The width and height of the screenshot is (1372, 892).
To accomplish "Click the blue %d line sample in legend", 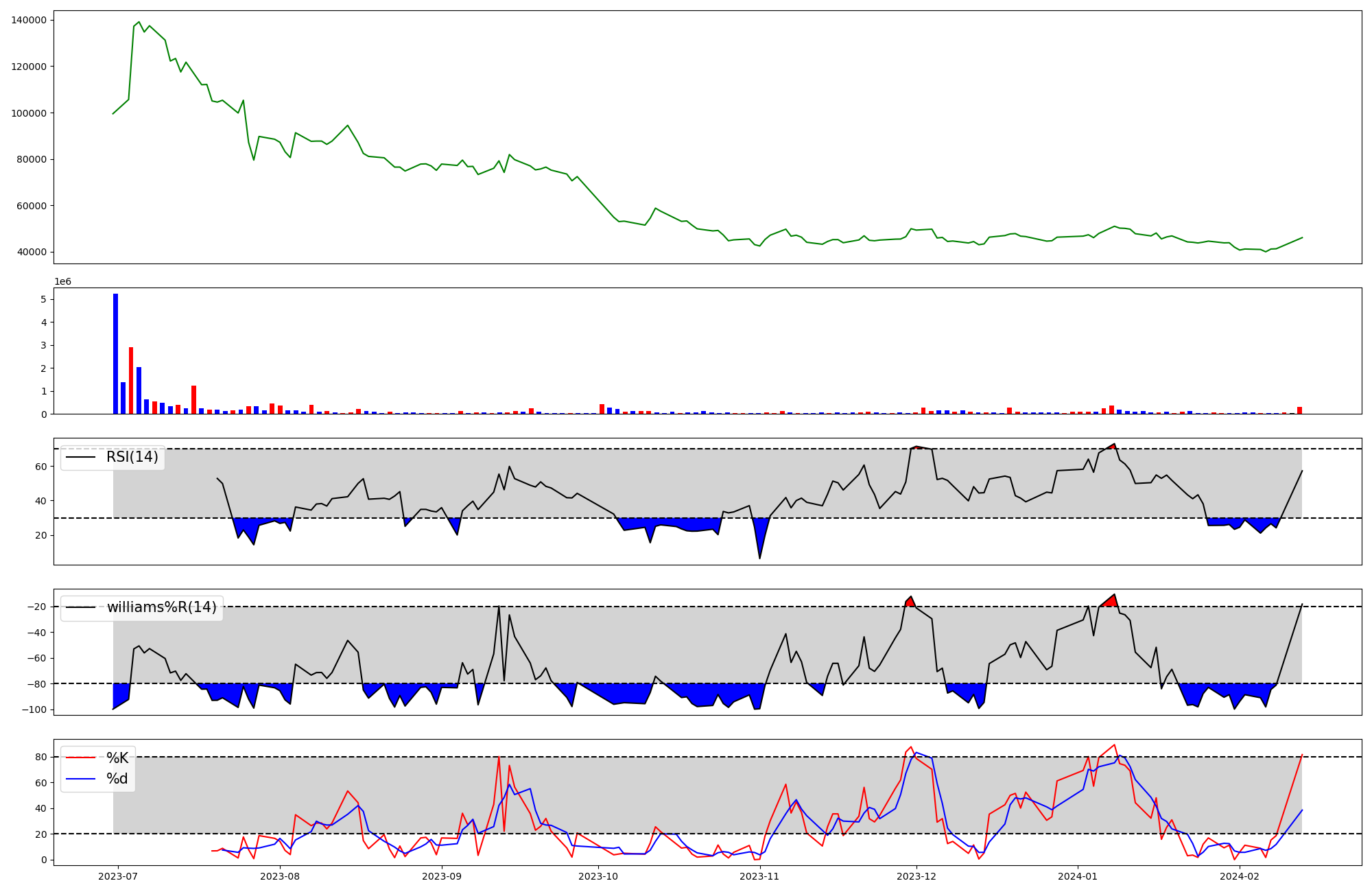I will coord(80,779).
